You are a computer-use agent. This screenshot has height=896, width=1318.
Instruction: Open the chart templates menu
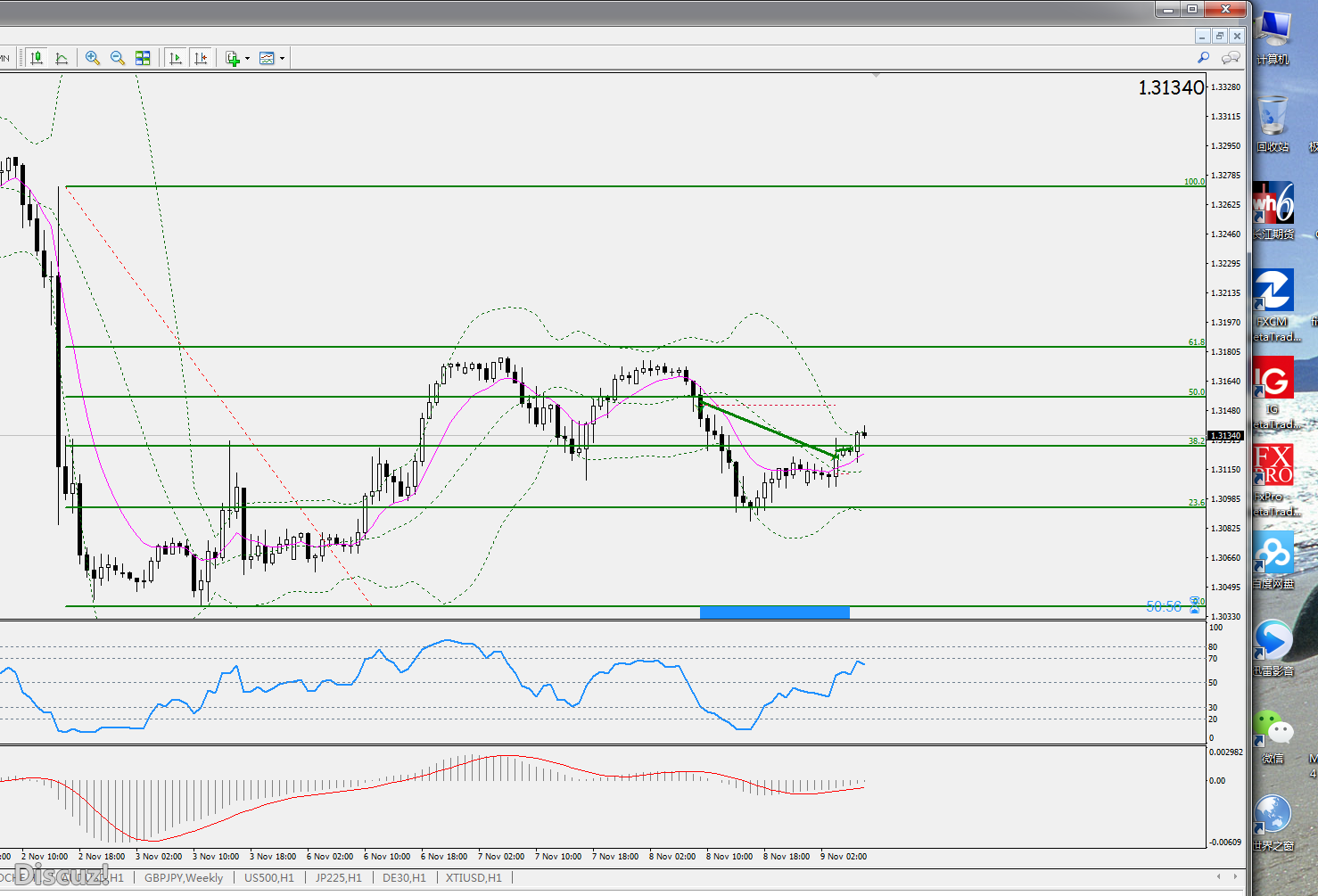267,58
